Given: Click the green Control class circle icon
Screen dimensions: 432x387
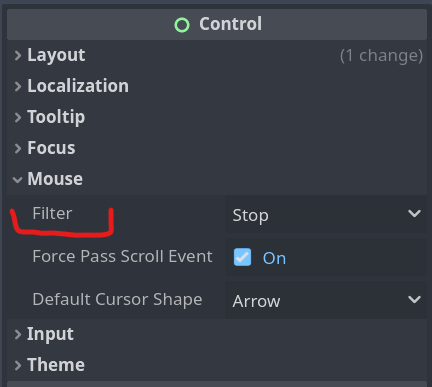Looking at the screenshot, I should coord(182,25).
